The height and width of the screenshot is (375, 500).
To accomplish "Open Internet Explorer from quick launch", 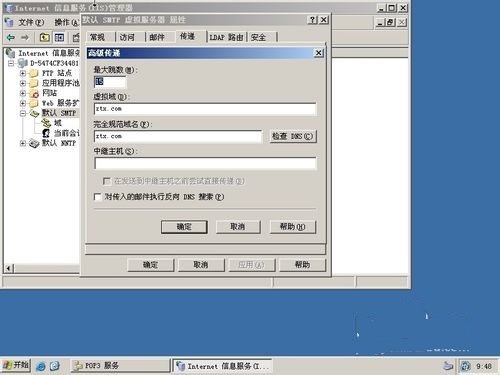I will click(41, 366).
